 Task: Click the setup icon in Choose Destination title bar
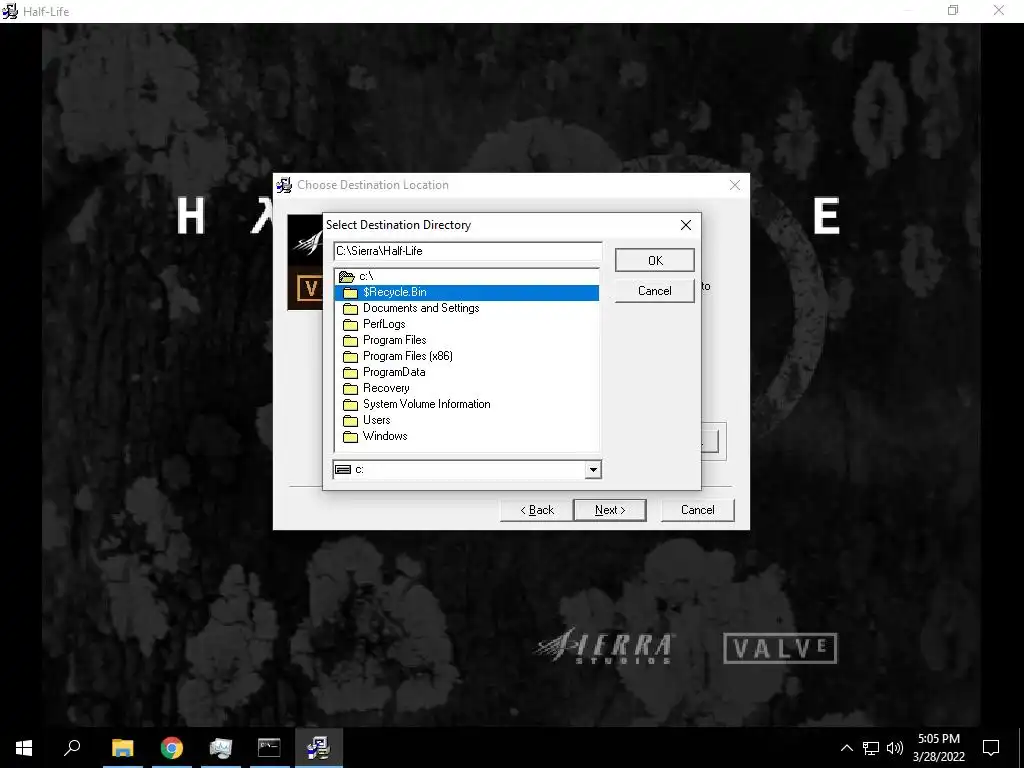pyautogui.click(x=284, y=185)
